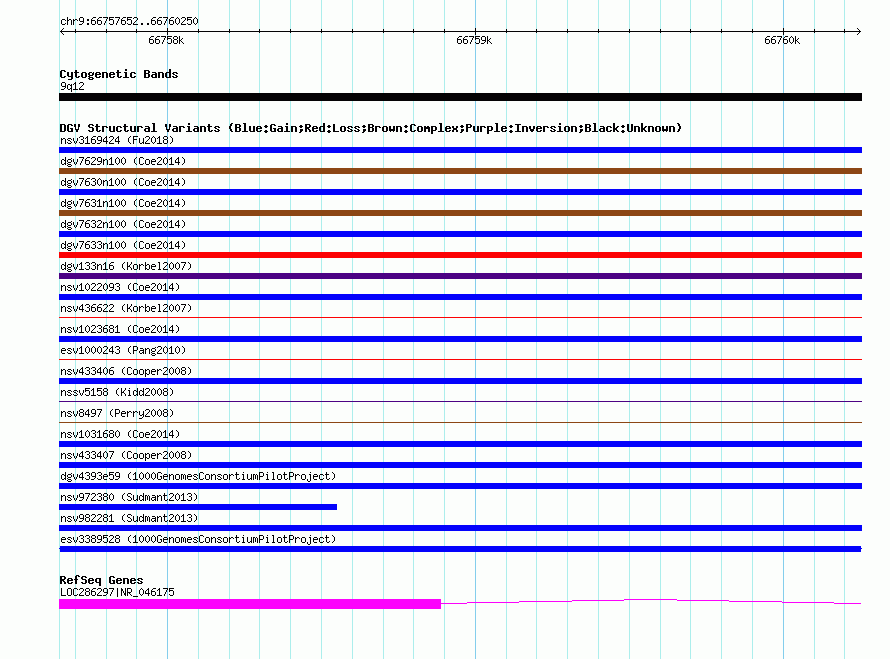Click the blue bar under nsv433406

click(460, 381)
